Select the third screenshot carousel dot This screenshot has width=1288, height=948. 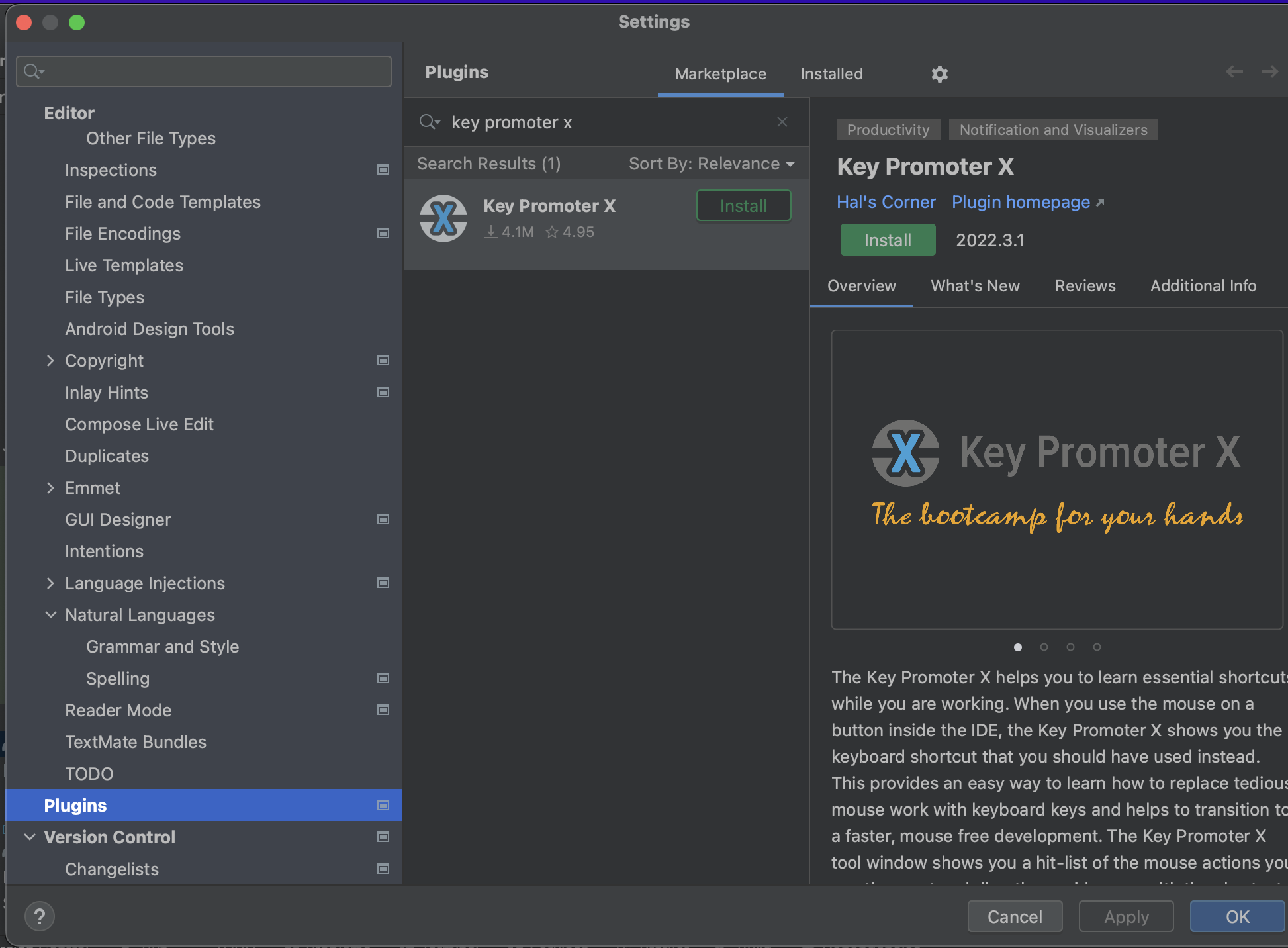pyautogui.click(x=1070, y=647)
